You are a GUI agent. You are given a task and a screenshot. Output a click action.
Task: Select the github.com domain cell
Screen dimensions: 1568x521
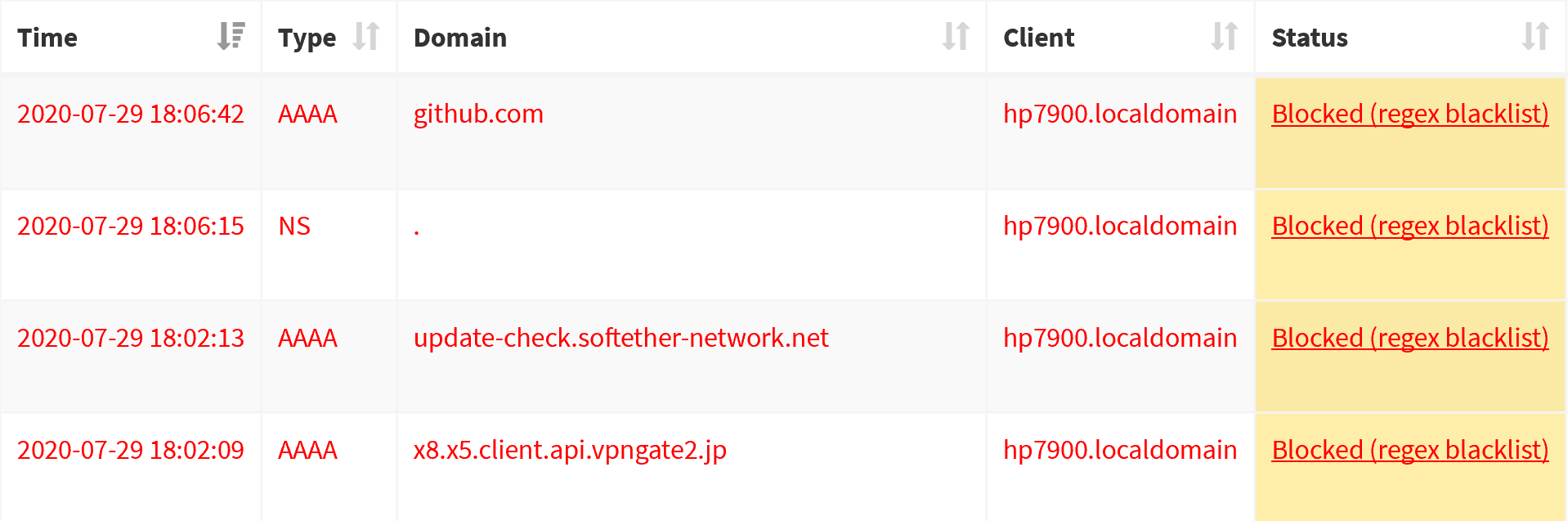click(478, 114)
